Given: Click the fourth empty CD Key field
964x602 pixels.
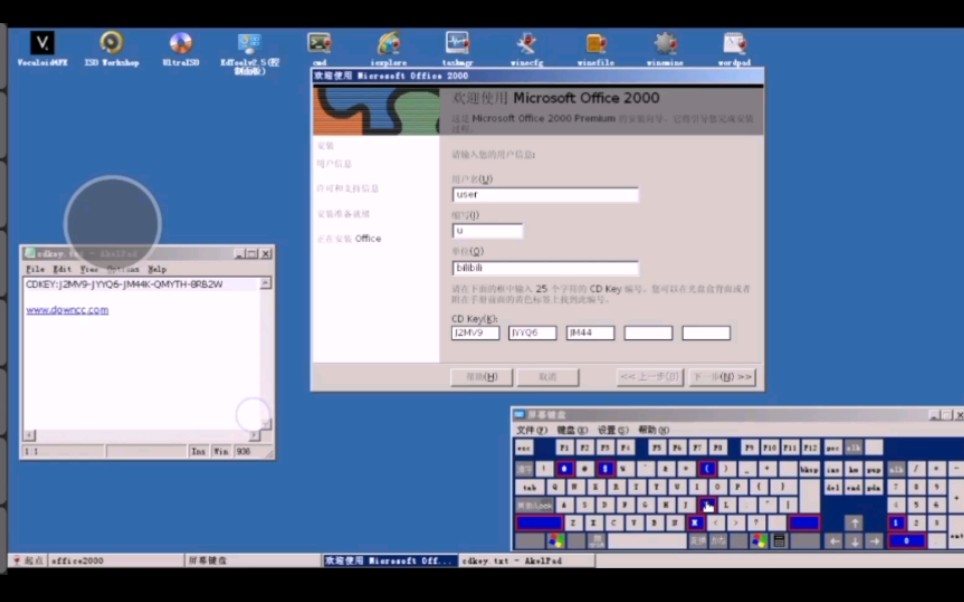Looking at the screenshot, I should click(x=647, y=332).
